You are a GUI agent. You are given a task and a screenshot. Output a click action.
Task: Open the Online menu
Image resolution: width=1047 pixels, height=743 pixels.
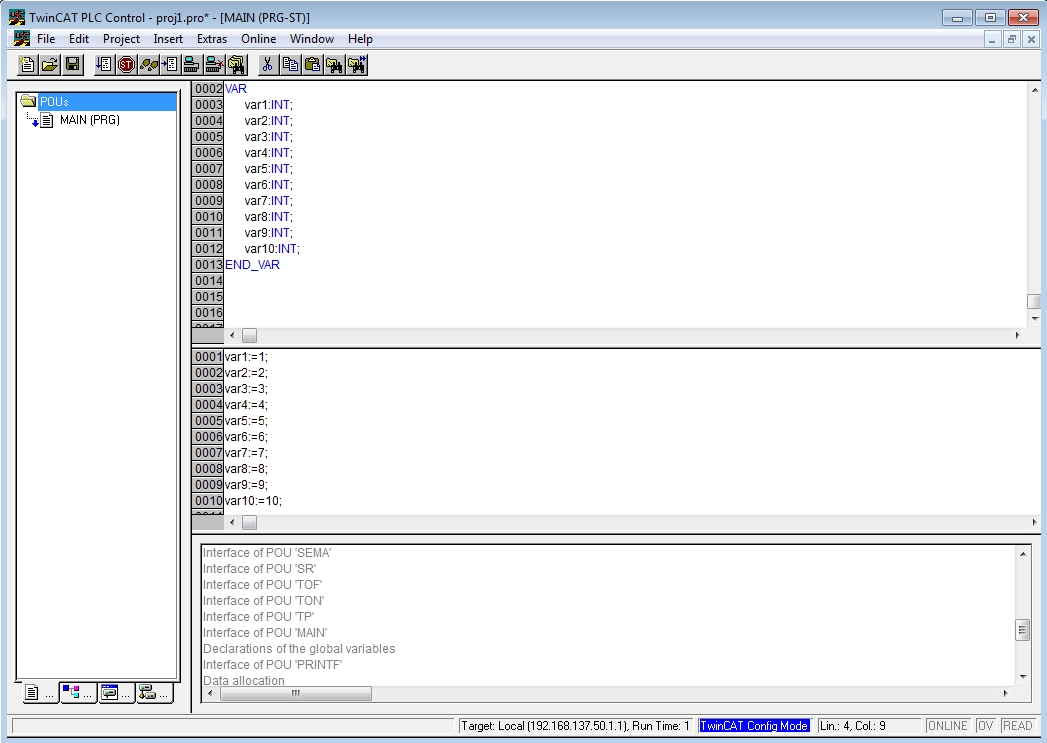point(258,39)
